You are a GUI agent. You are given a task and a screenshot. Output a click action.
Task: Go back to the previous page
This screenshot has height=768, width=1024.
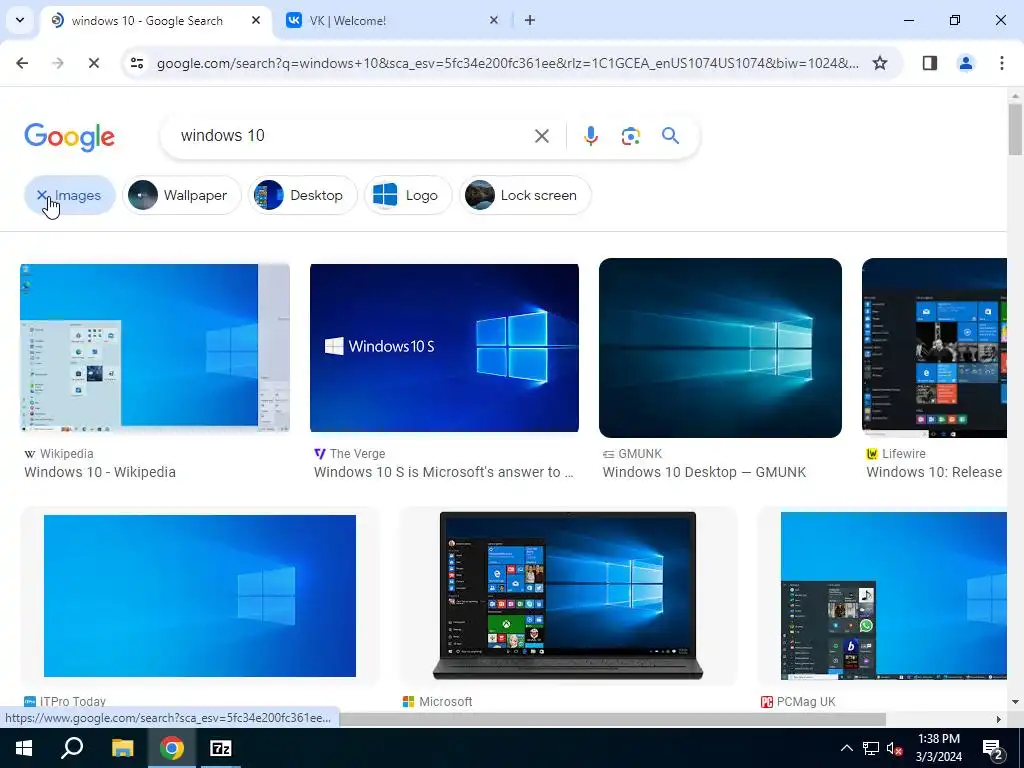22,63
